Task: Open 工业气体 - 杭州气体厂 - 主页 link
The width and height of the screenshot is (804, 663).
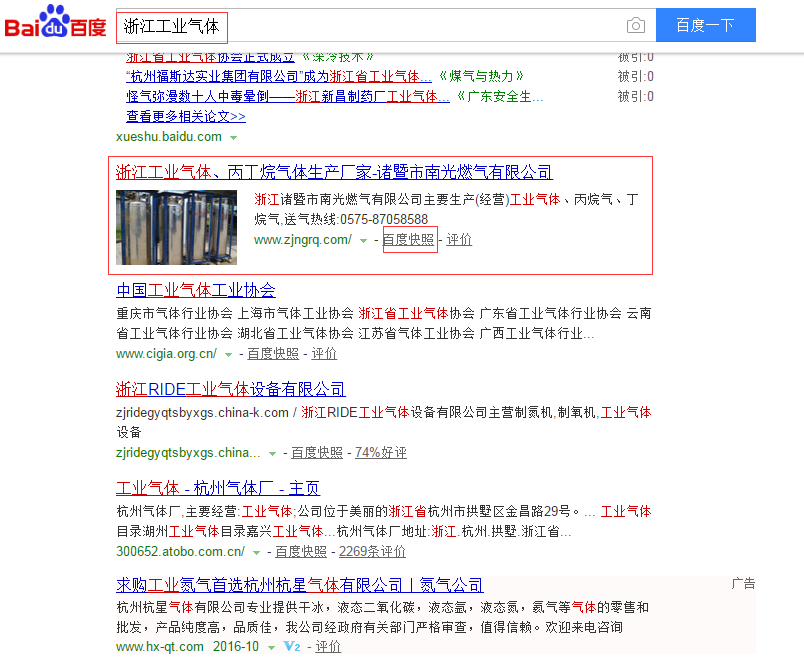Action: point(218,488)
